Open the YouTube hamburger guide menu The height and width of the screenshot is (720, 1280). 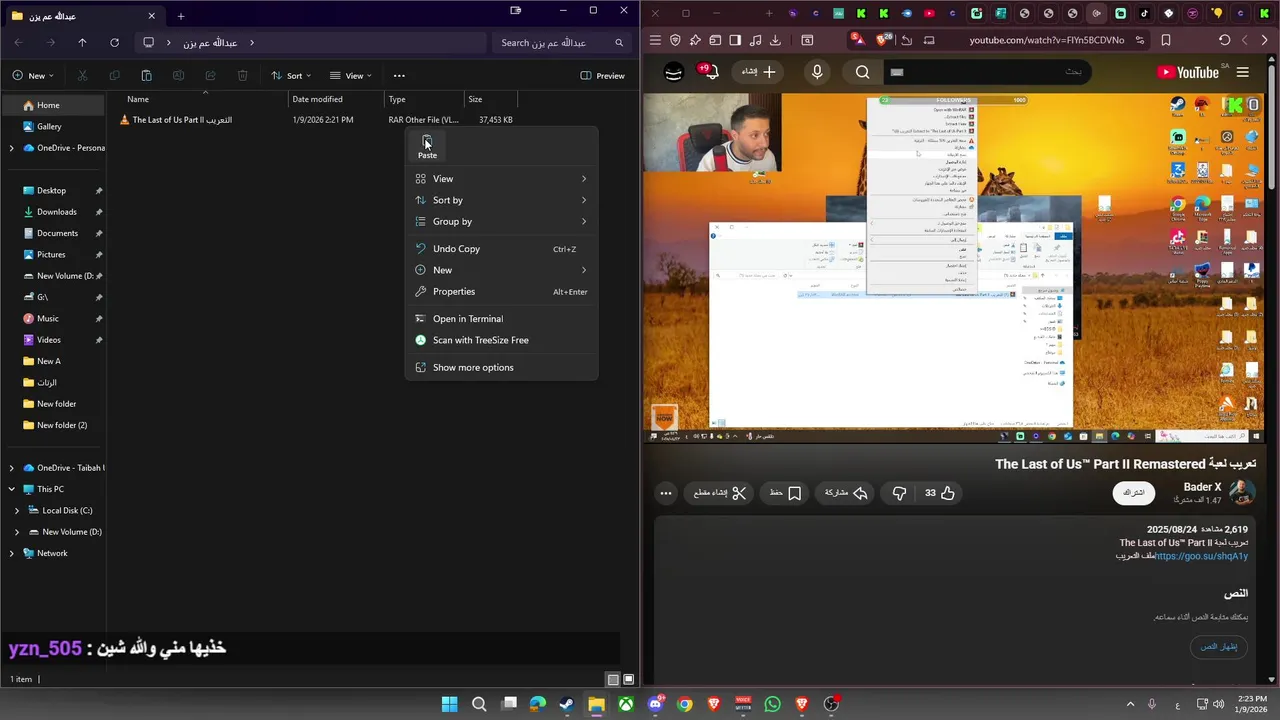point(1243,72)
